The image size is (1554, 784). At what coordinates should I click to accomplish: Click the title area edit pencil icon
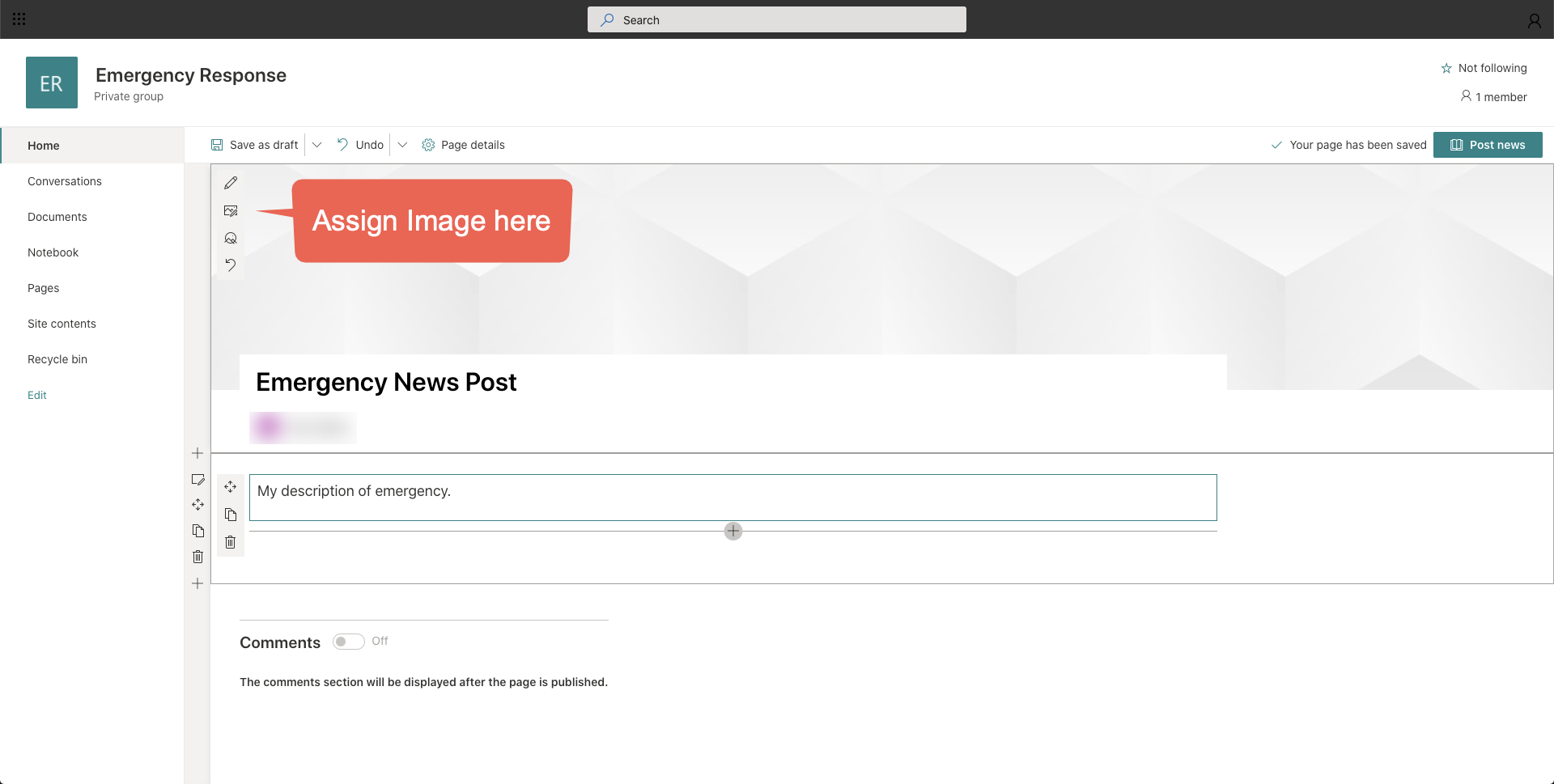tap(231, 183)
